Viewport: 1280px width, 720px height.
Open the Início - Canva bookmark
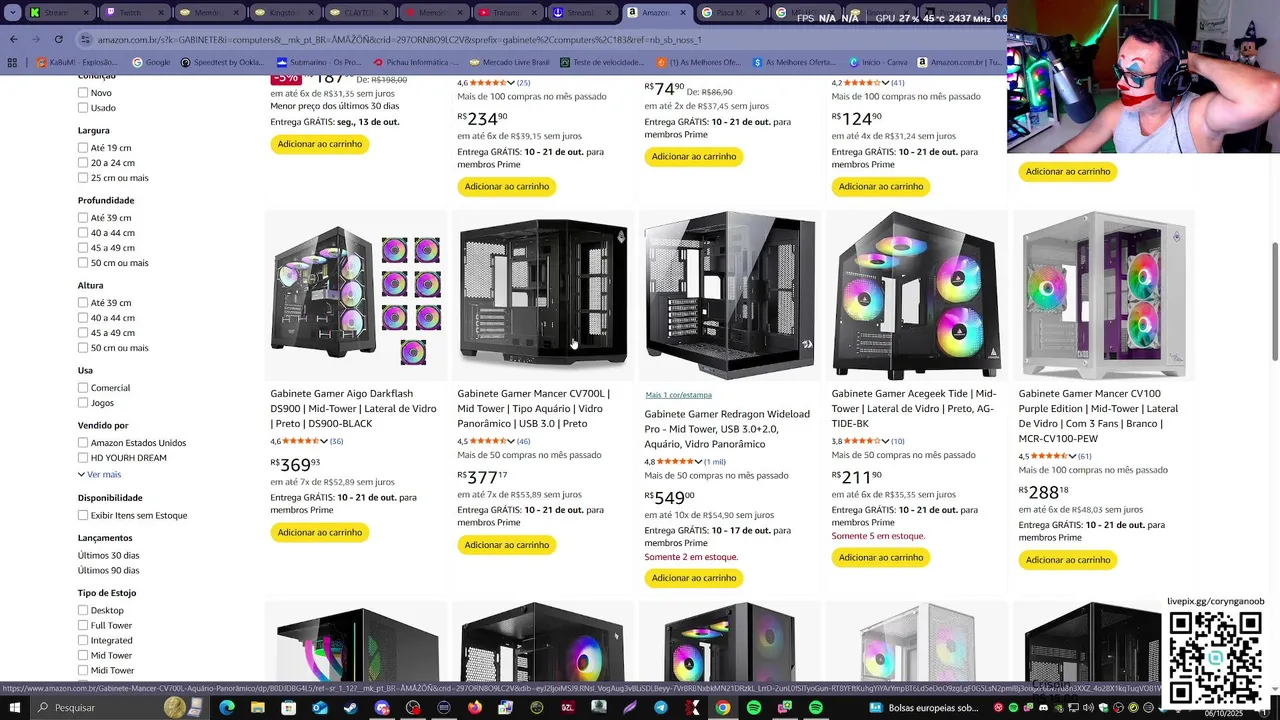876,62
